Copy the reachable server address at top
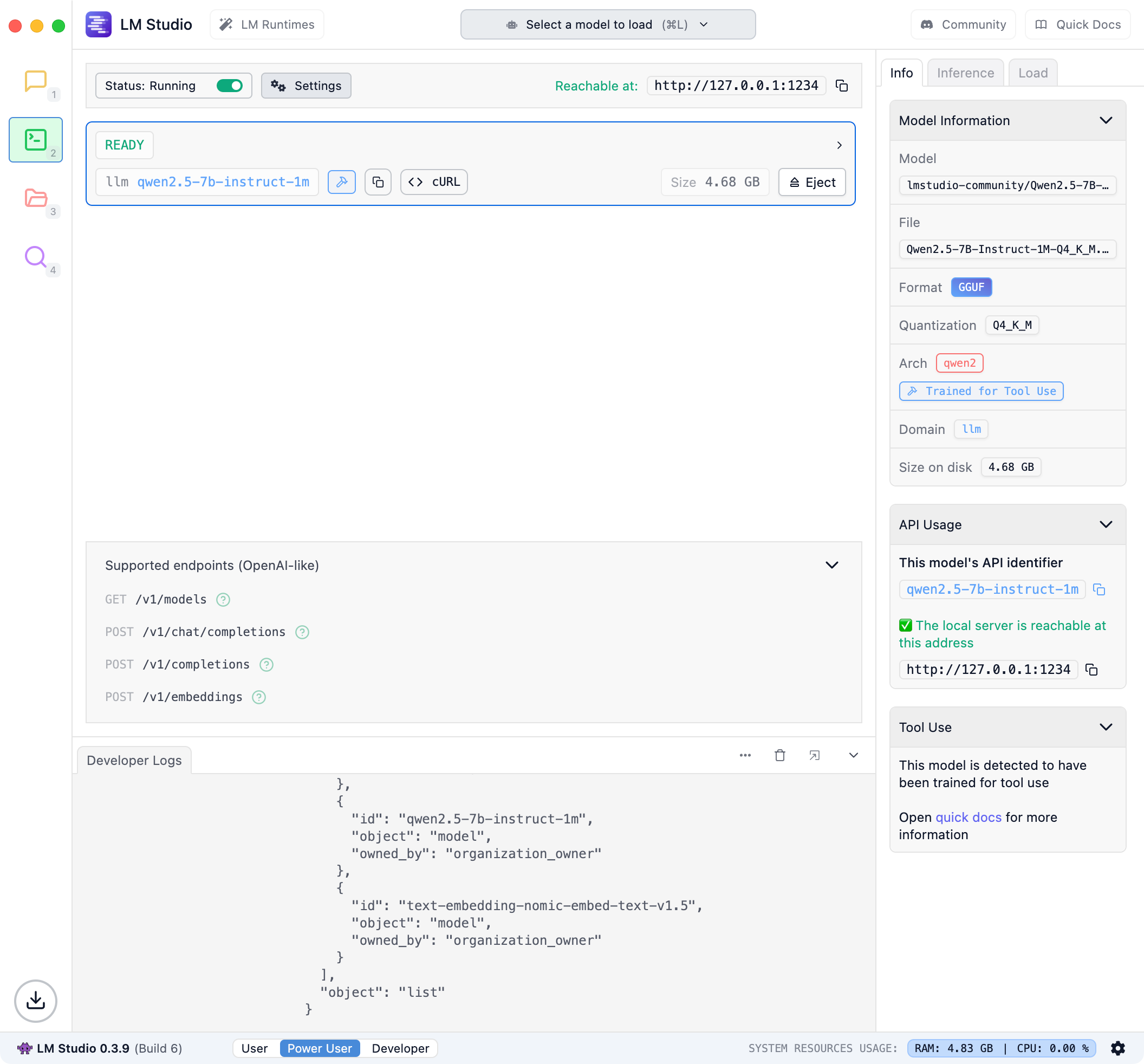Screen dimensions: 1144x1064 [842, 85]
